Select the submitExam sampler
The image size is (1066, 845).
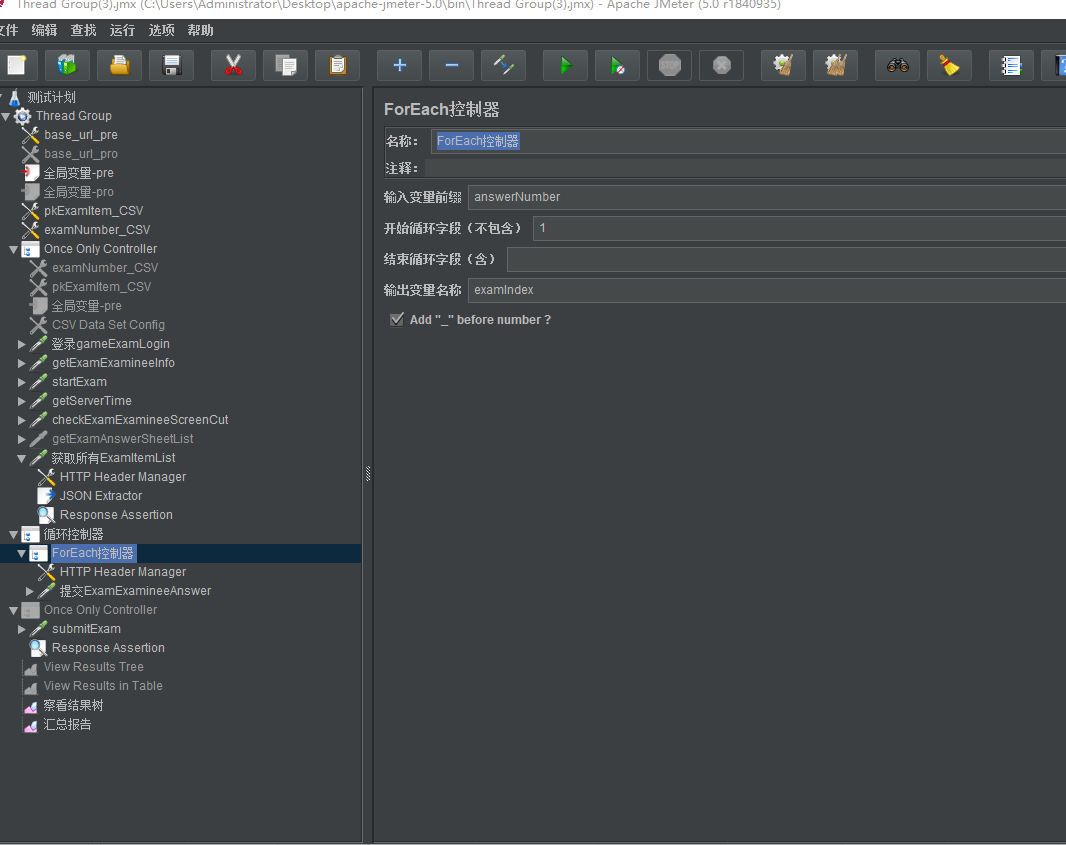coord(86,630)
